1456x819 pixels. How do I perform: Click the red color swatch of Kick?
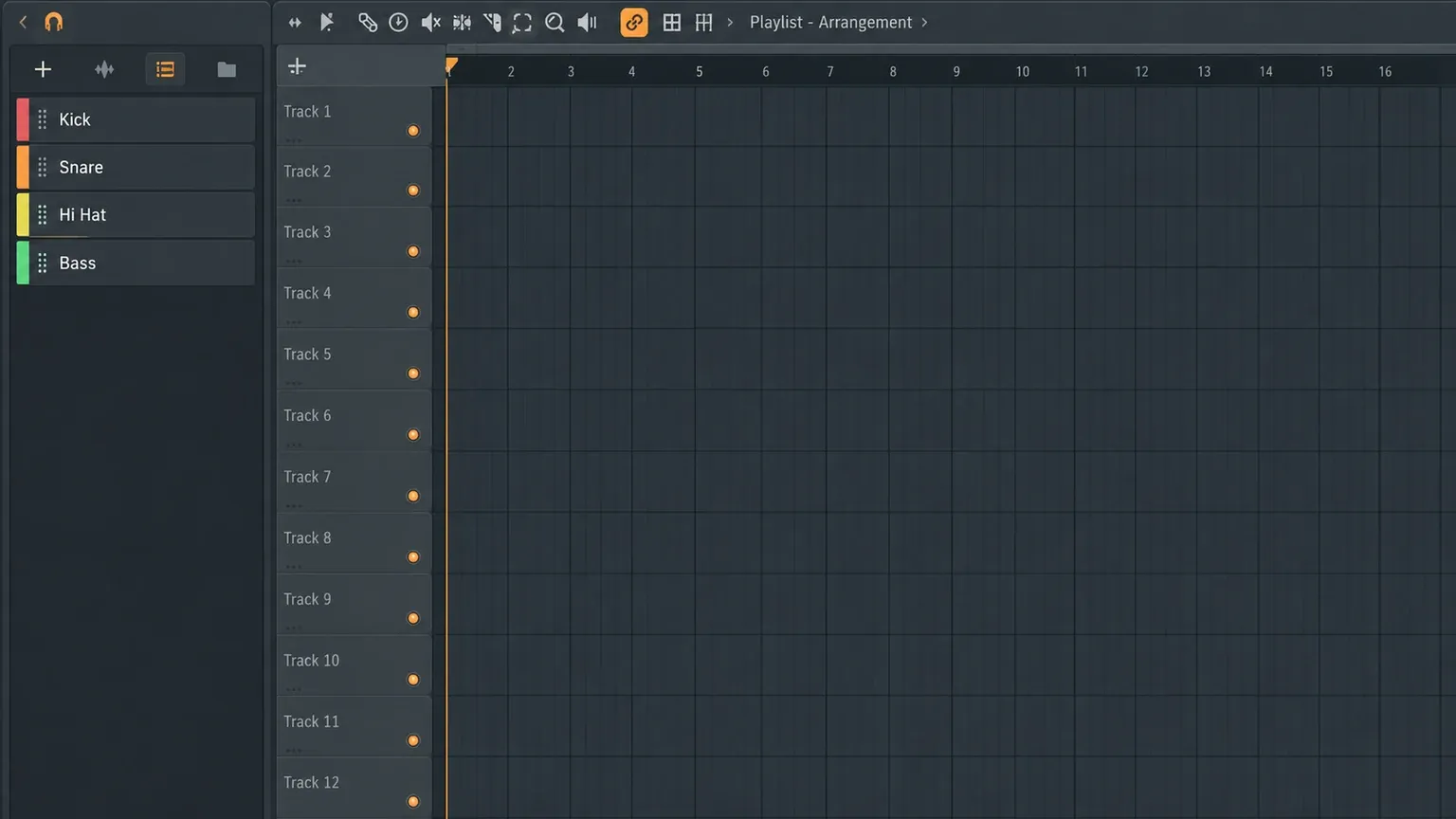(x=23, y=119)
